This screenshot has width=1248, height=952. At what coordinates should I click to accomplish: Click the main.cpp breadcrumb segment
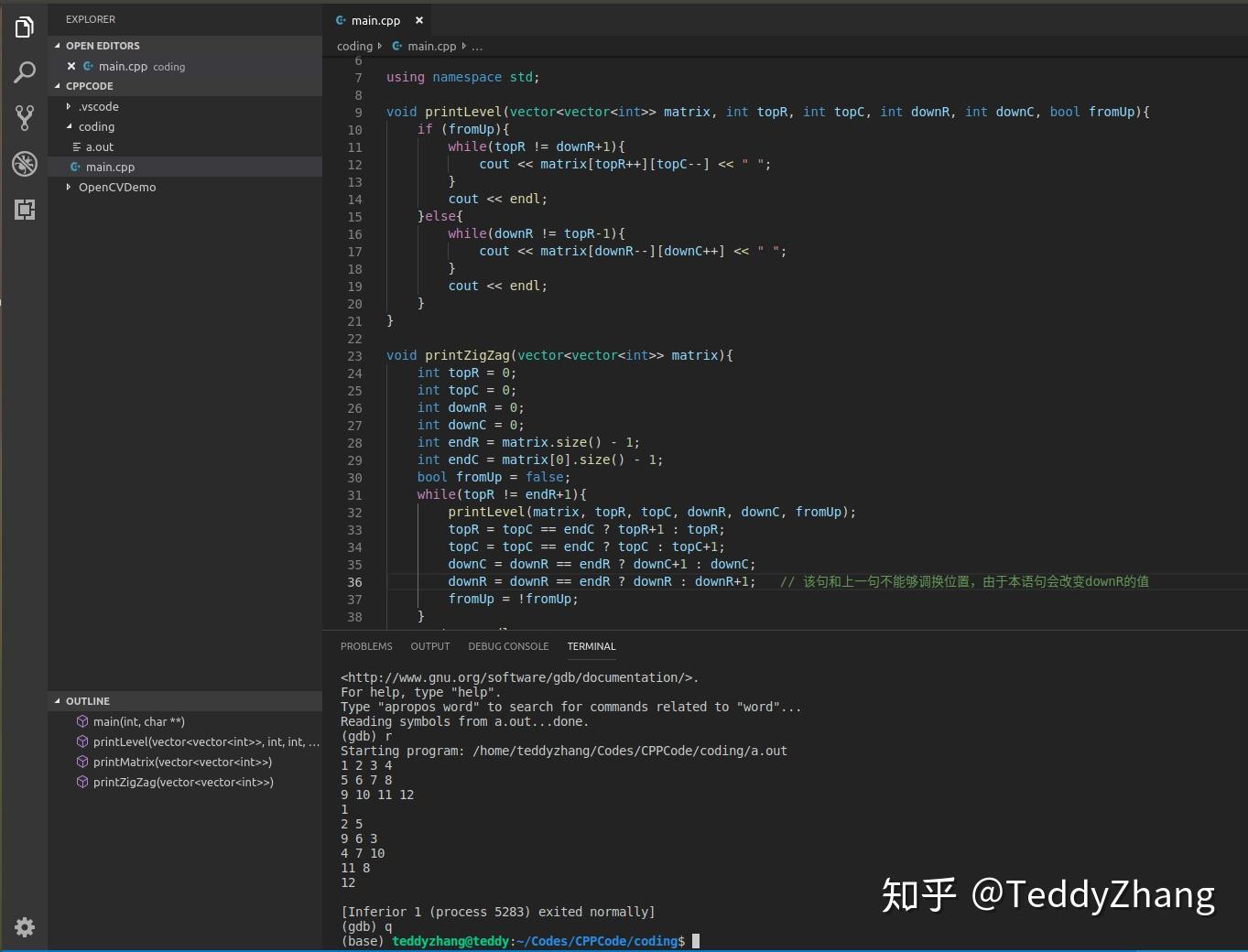[x=431, y=46]
